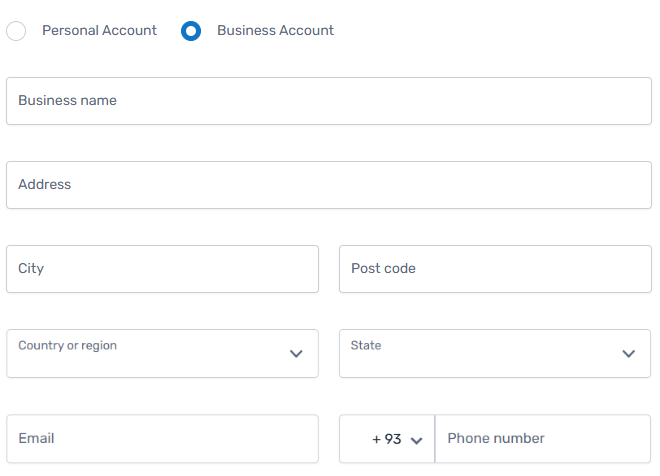660x476 pixels.
Task: Open the Country or region dropdown
Action: pyautogui.click(x=150, y=354)
